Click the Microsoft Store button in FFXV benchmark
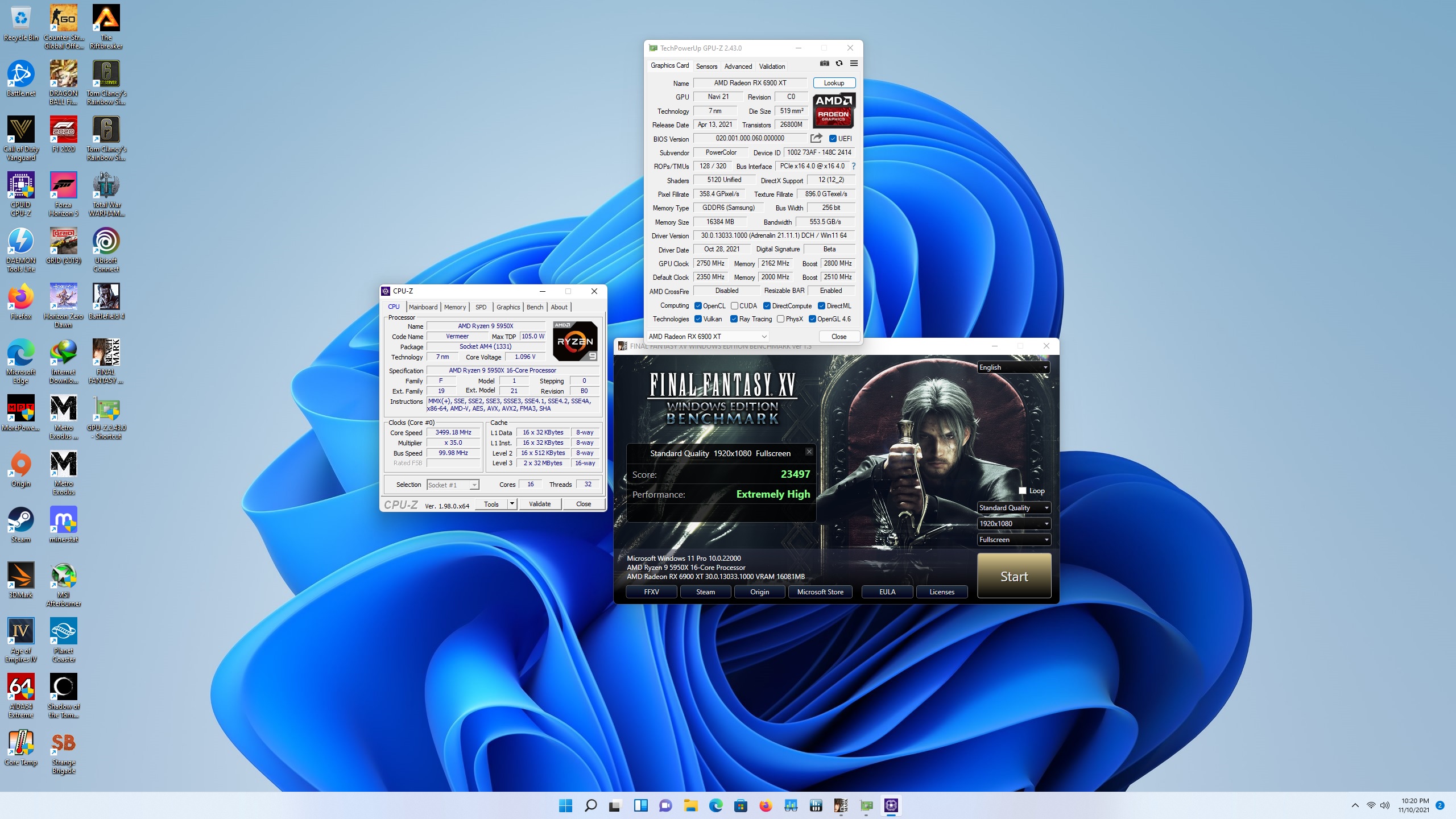1456x819 pixels. pyautogui.click(x=820, y=592)
